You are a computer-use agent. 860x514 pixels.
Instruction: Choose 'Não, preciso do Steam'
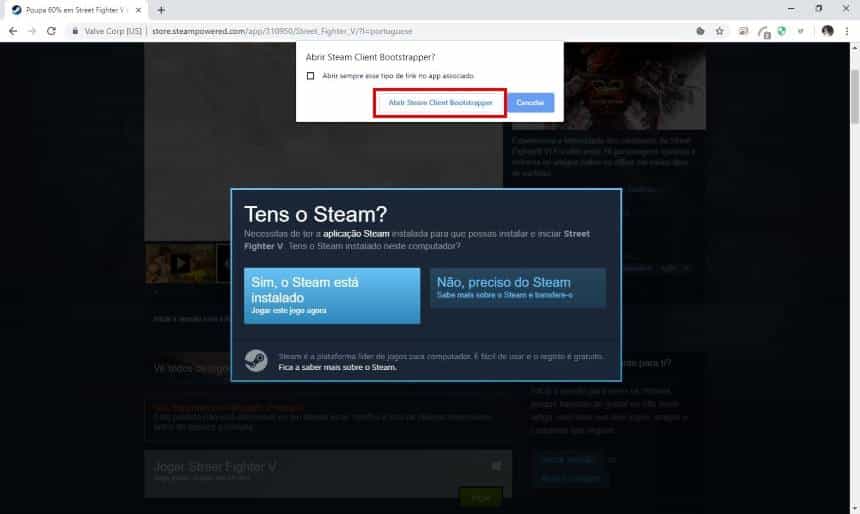click(518, 287)
